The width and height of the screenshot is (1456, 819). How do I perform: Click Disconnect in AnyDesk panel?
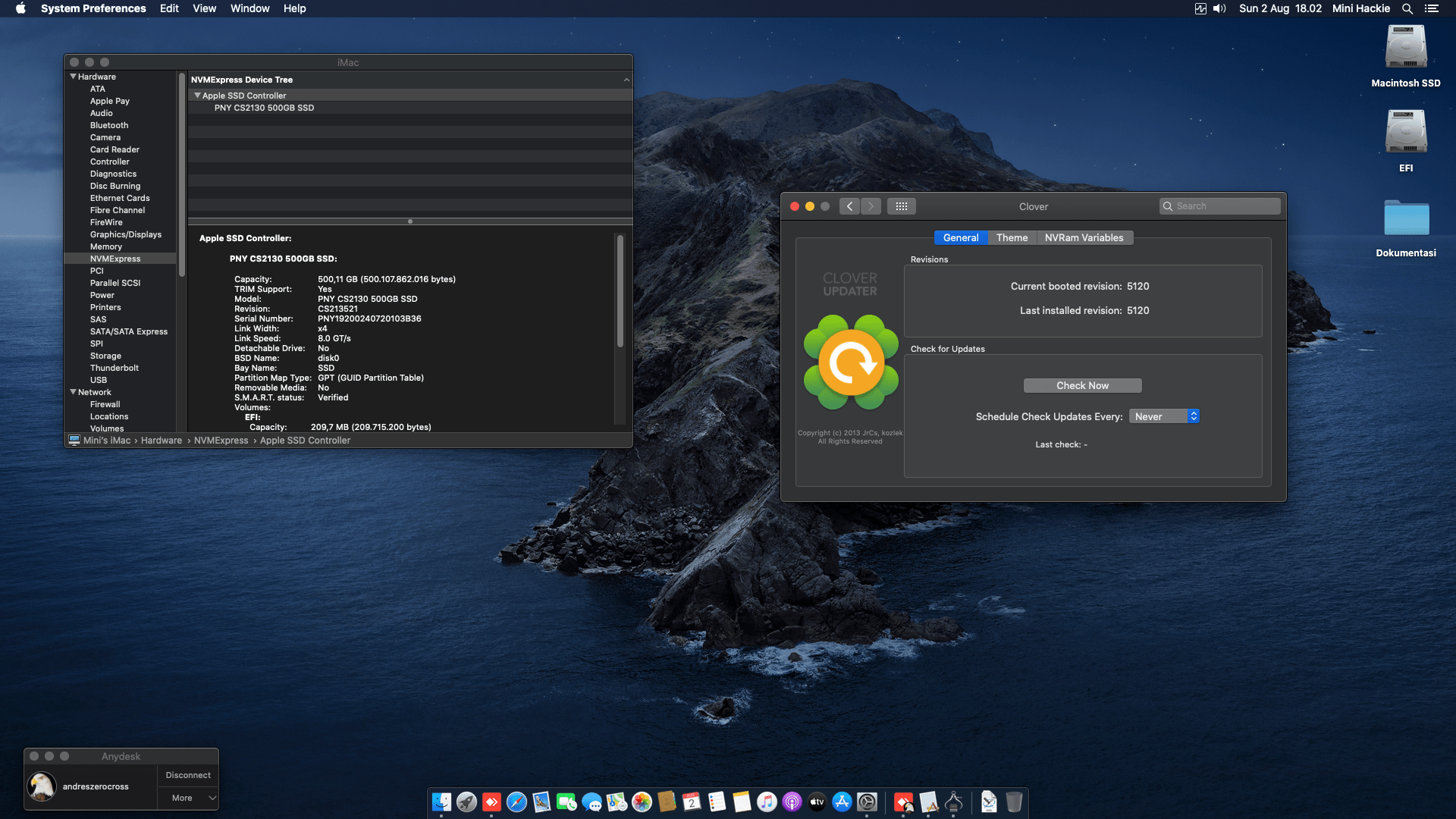188,775
